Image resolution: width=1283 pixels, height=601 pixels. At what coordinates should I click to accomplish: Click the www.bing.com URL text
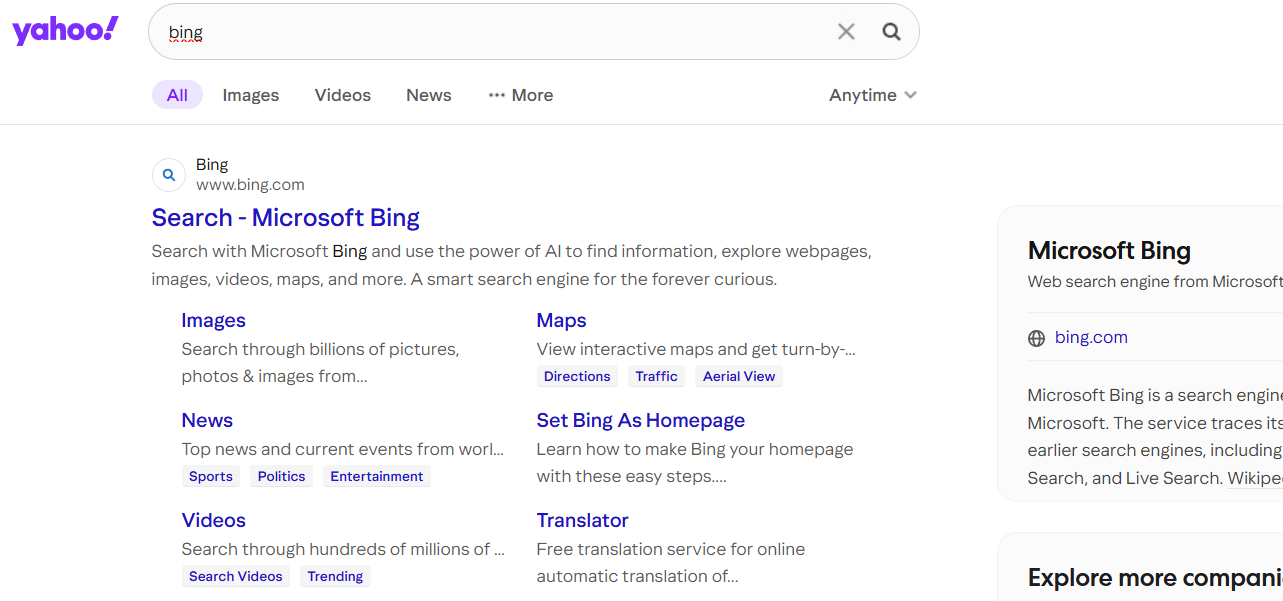(250, 185)
